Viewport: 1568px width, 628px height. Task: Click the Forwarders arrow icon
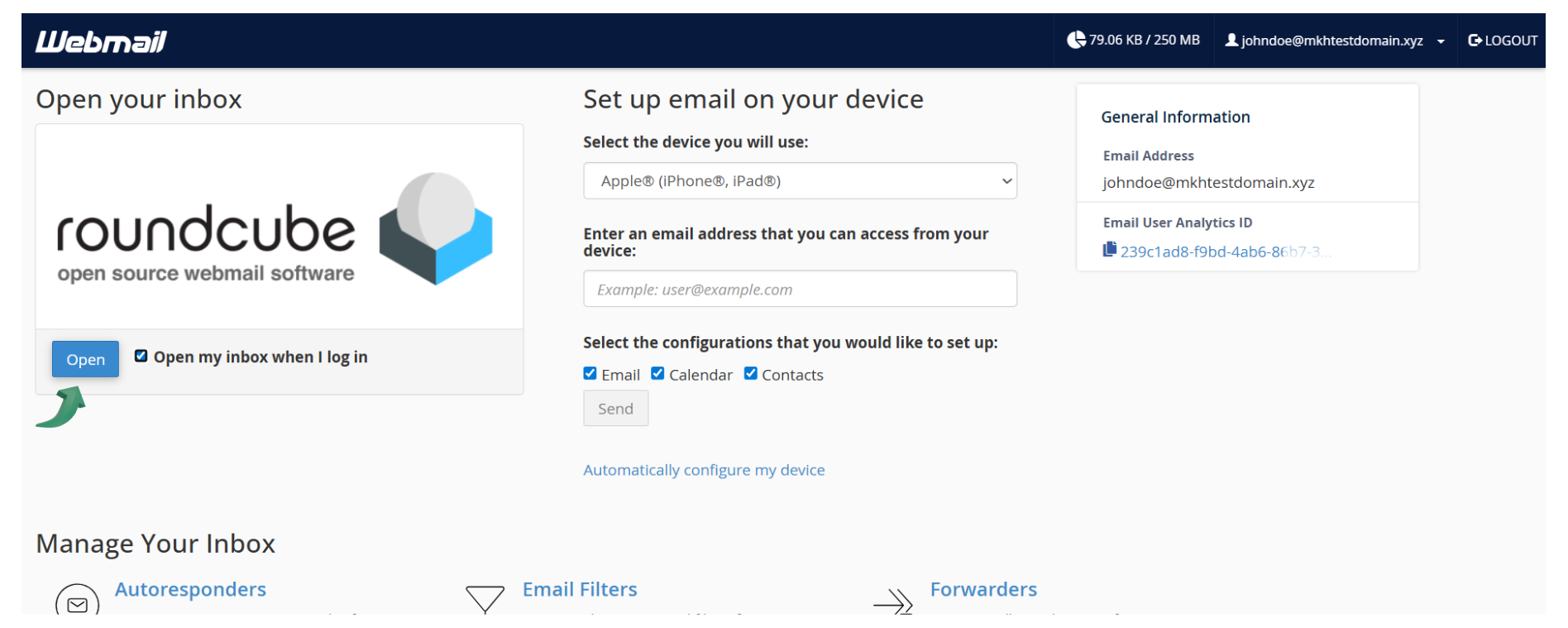893,602
